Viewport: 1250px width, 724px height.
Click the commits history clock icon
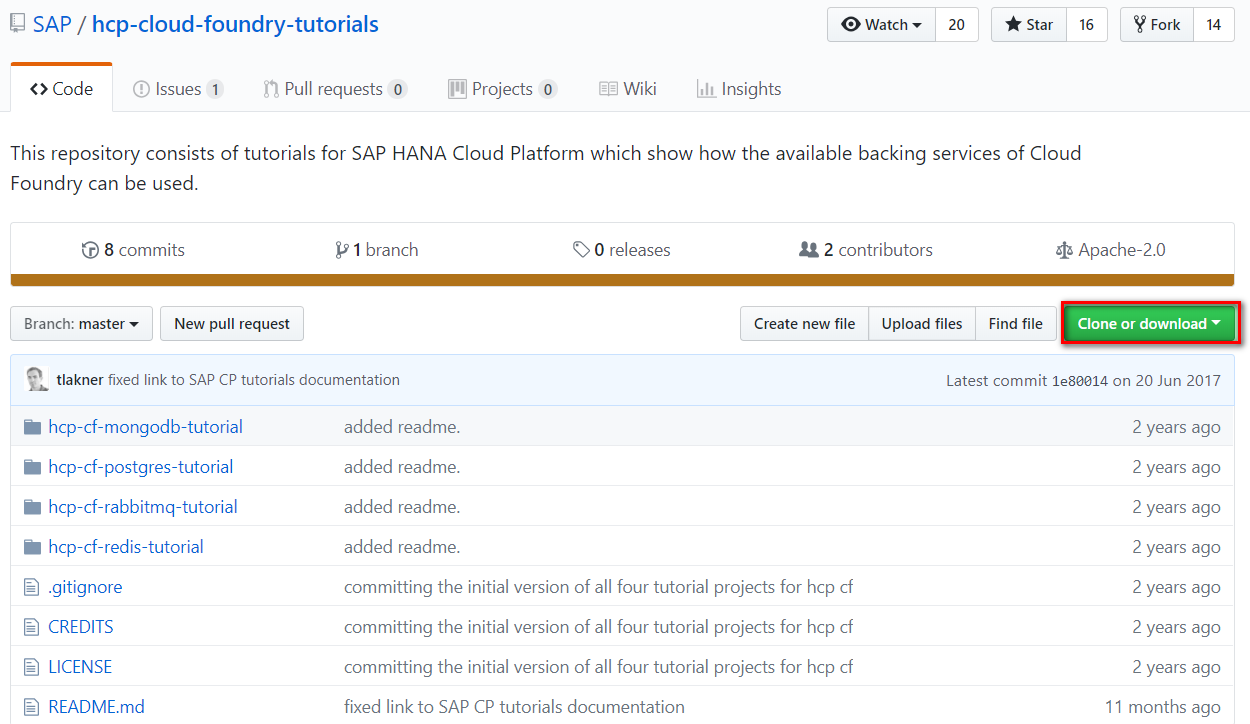click(x=90, y=250)
